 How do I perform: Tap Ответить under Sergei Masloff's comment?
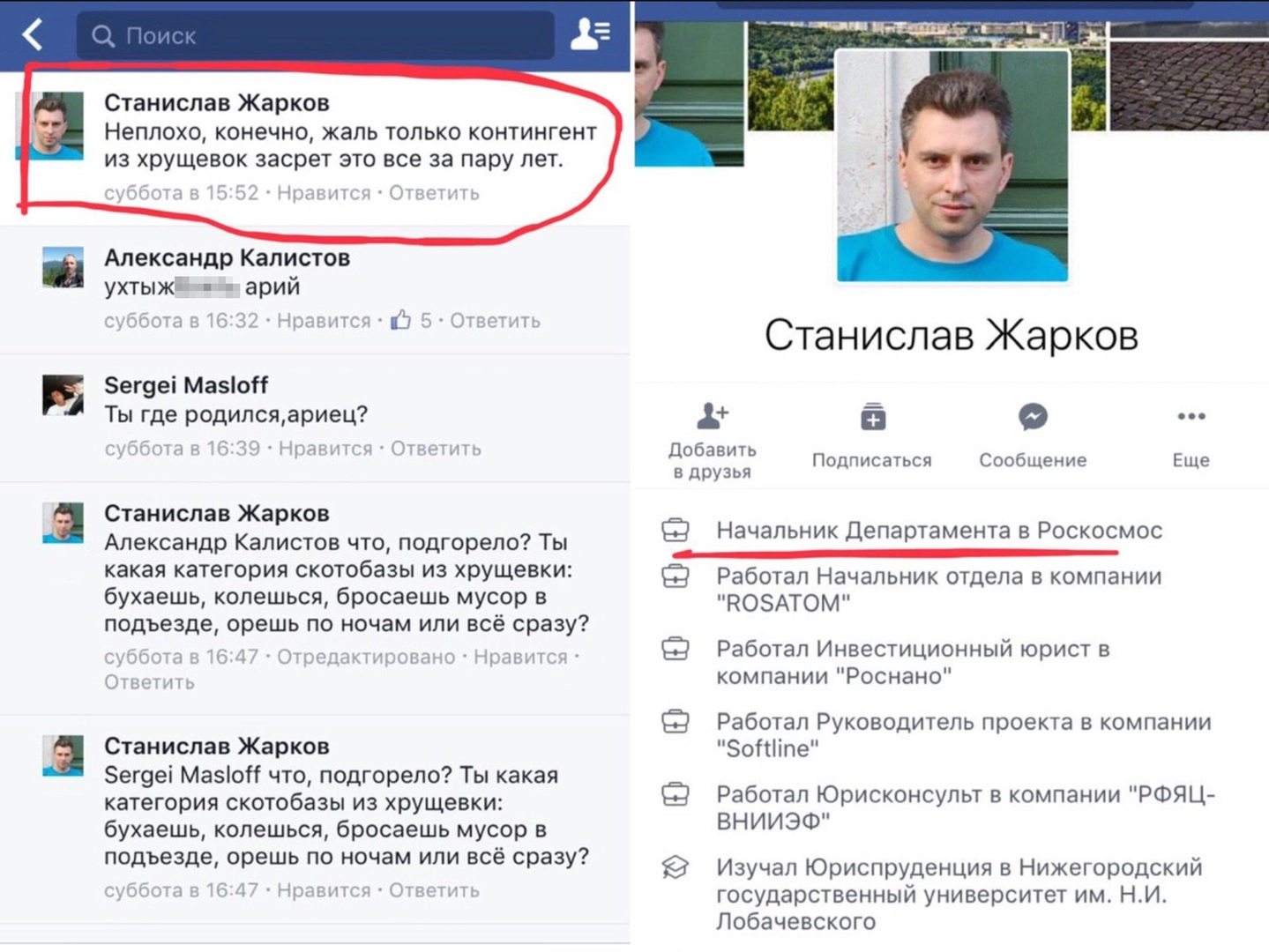coord(436,449)
